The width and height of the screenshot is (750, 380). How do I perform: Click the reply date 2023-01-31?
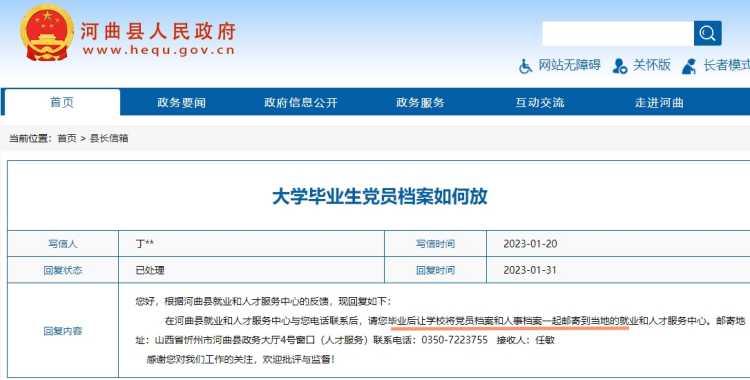[x=530, y=270]
